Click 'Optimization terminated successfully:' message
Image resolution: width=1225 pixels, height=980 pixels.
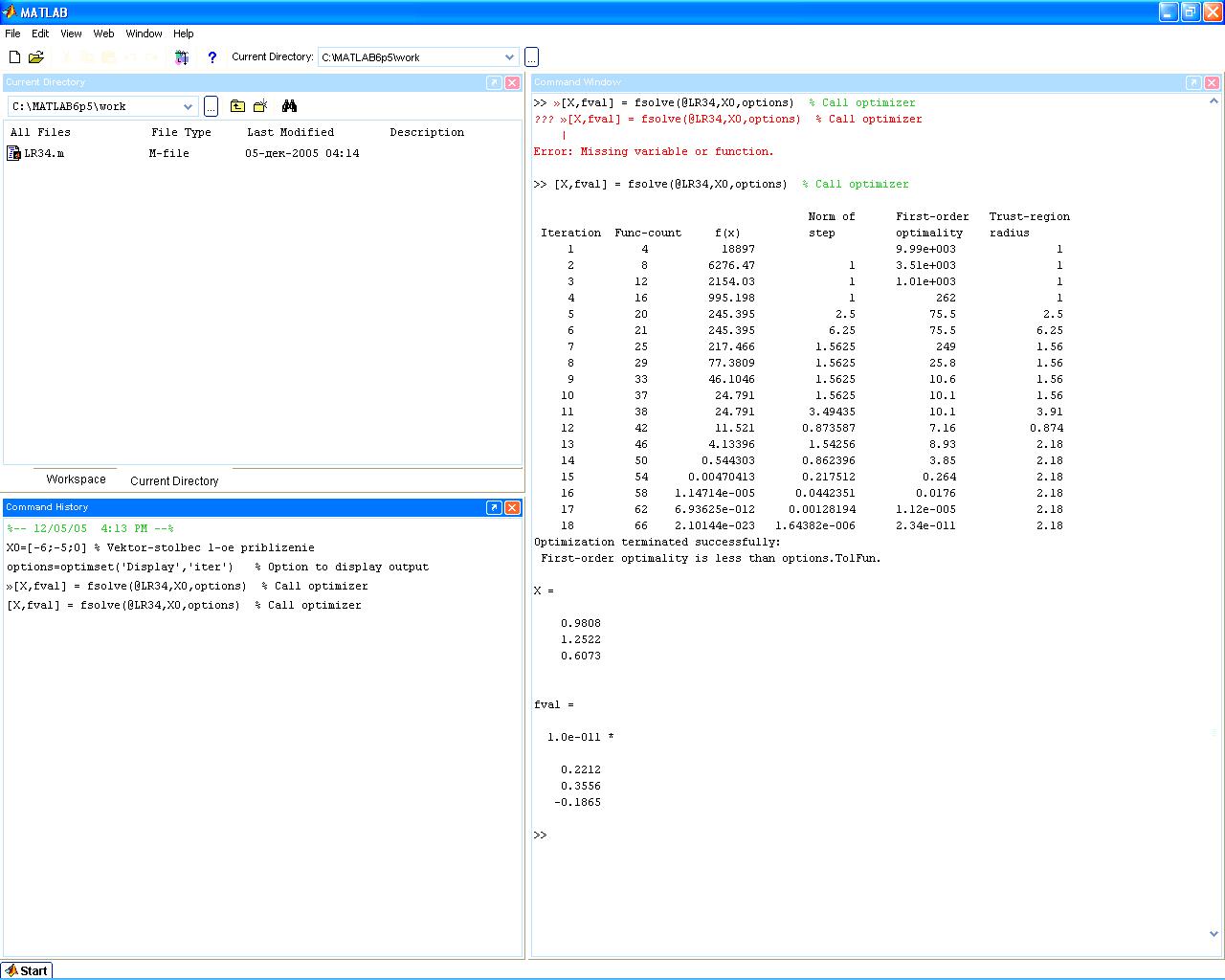pos(657,542)
